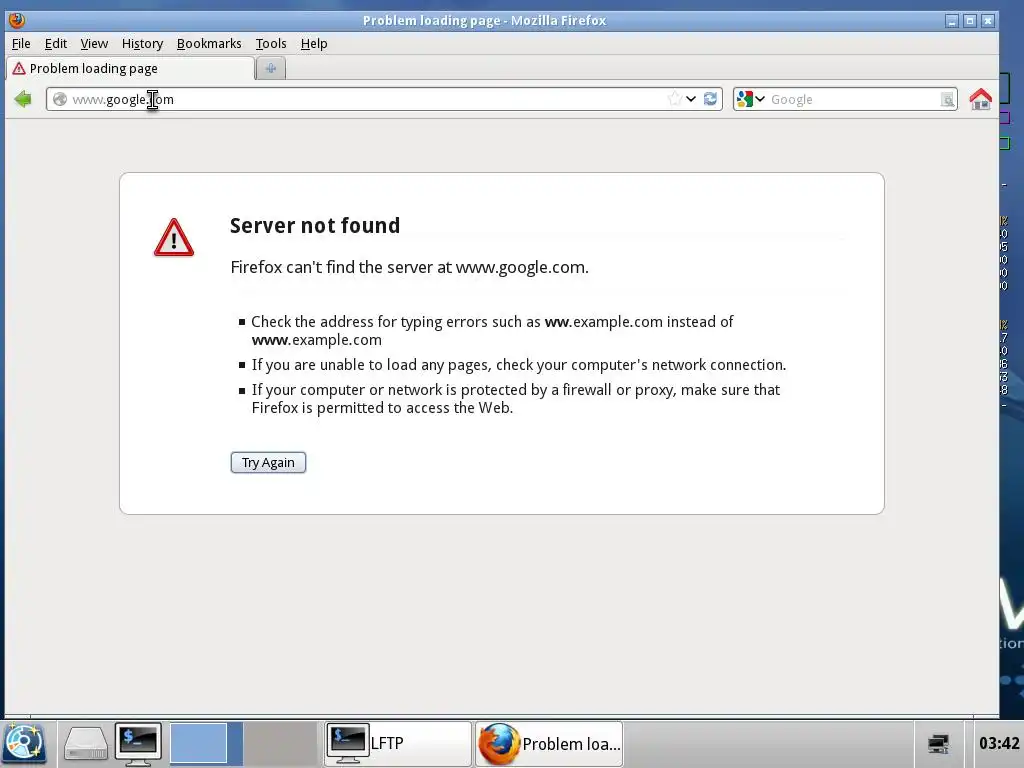The width and height of the screenshot is (1024, 768).
Task: Open a new tab with the plus button
Action: click(270, 68)
